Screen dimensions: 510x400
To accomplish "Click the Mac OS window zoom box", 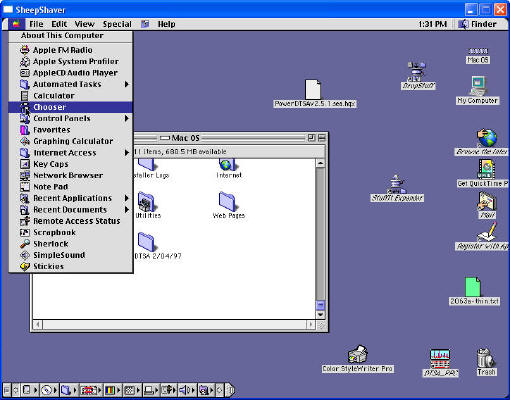I will tap(311, 138).
